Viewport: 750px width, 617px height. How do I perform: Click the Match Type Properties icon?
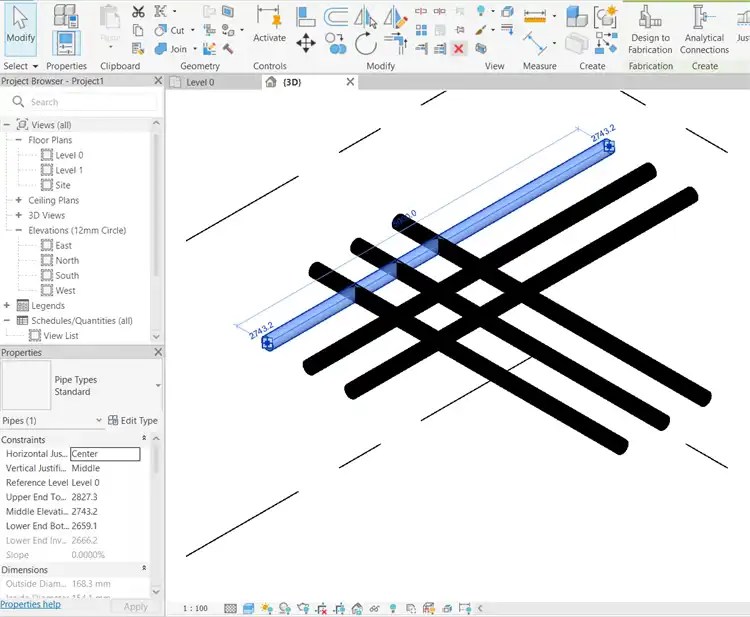pyautogui.click(x=138, y=48)
